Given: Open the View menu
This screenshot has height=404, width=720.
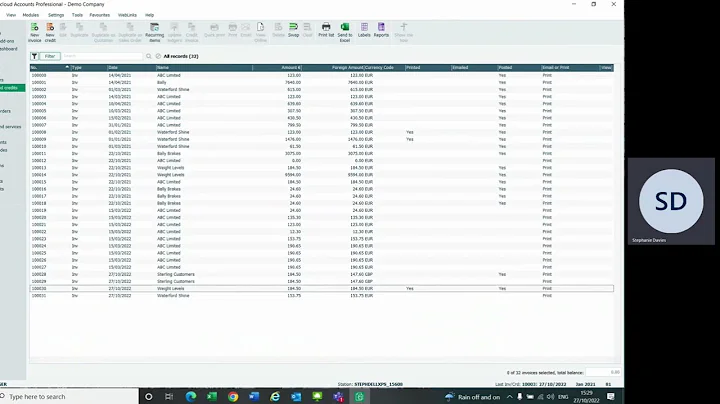Looking at the screenshot, I should pos(11,15).
